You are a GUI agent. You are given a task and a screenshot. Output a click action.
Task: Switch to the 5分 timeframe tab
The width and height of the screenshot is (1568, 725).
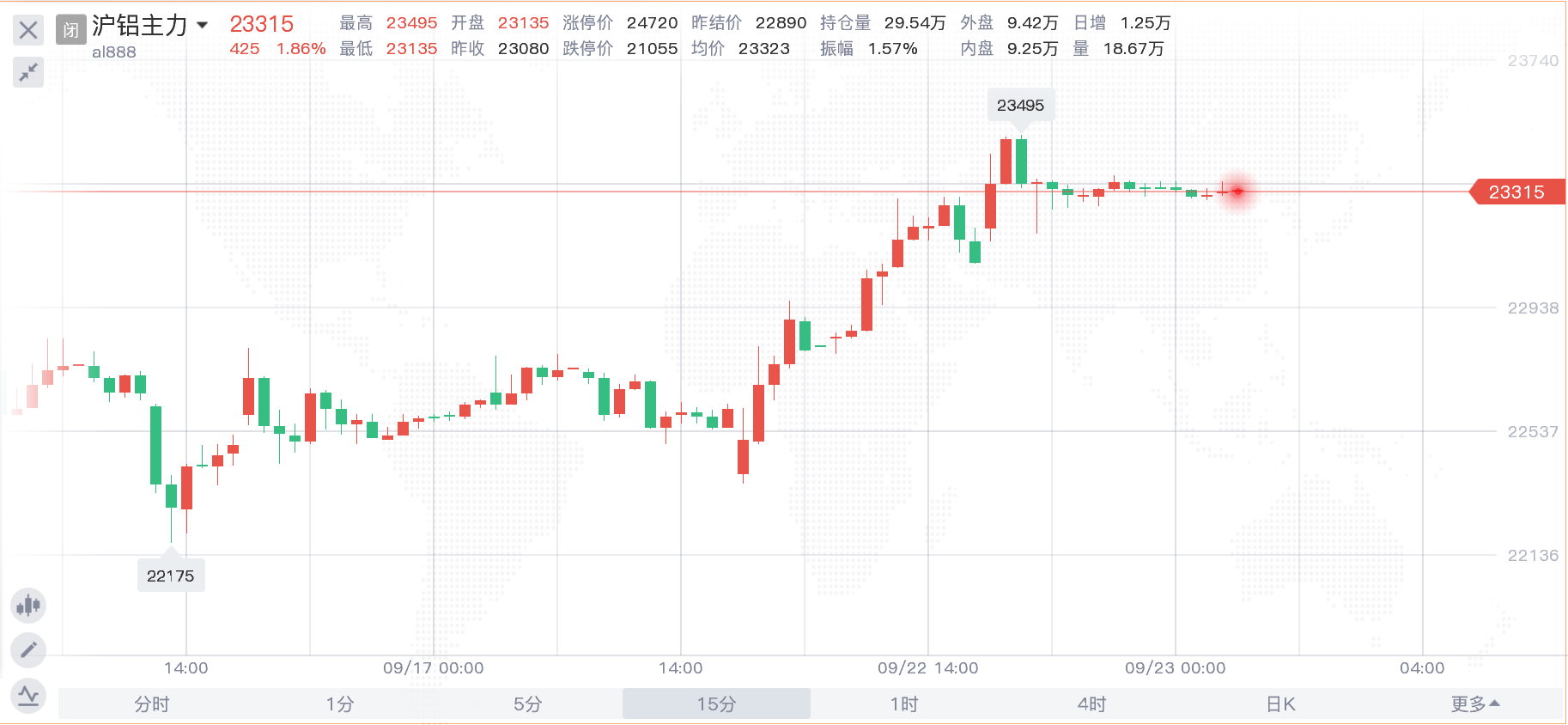(528, 704)
